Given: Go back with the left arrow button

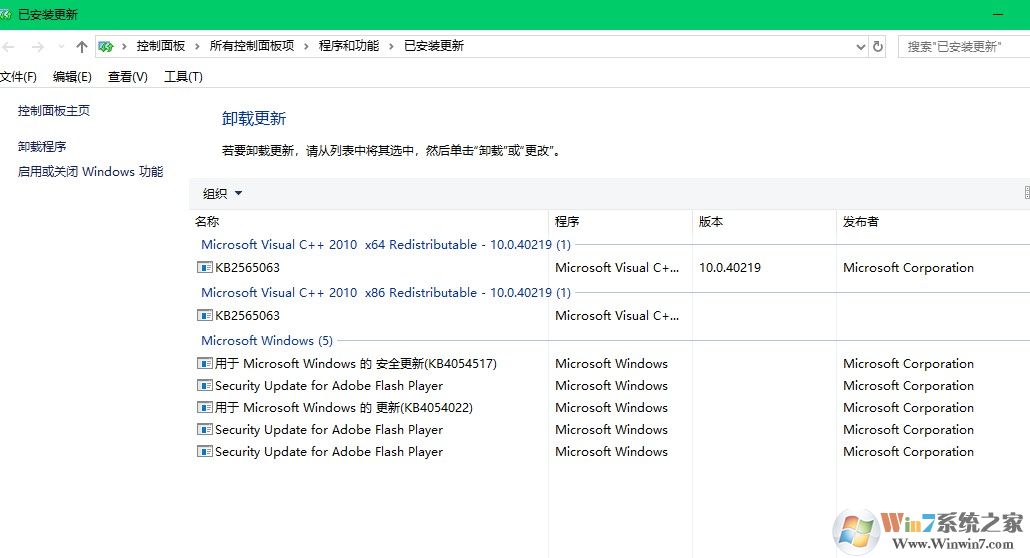Looking at the screenshot, I should (8, 47).
